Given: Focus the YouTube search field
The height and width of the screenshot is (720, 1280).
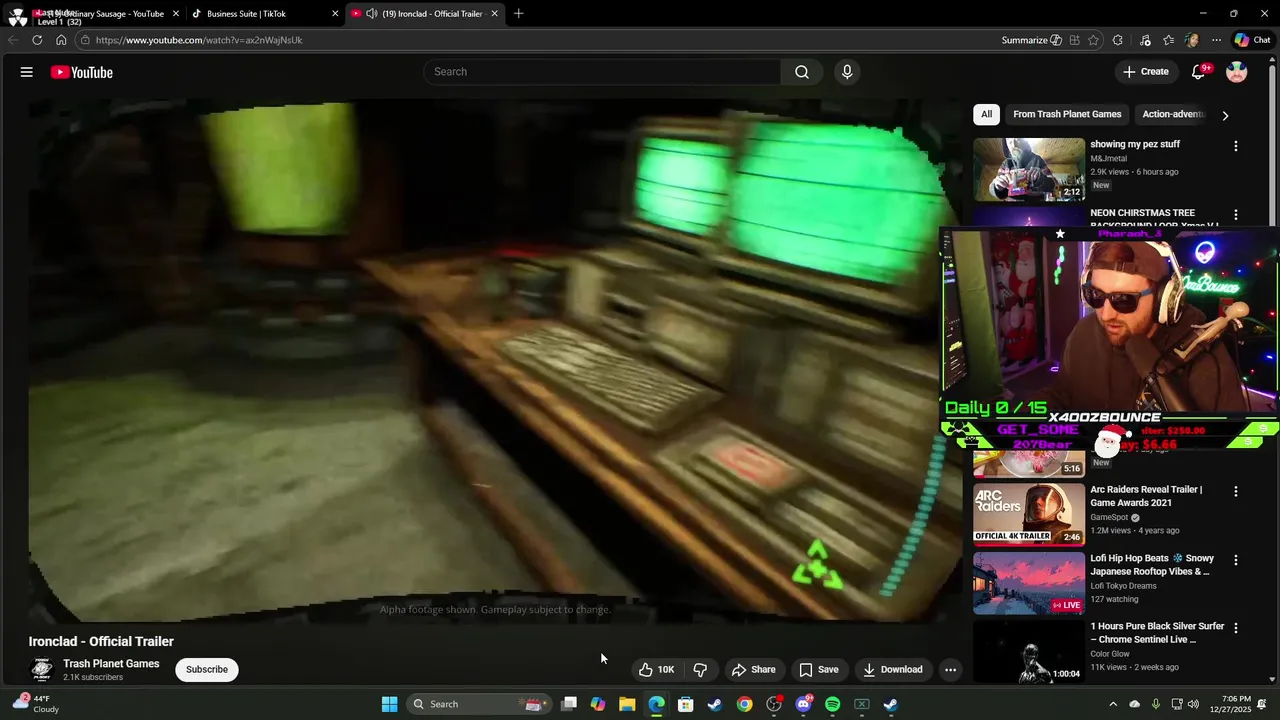Looking at the screenshot, I should pyautogui.click(x=603, y=72).
